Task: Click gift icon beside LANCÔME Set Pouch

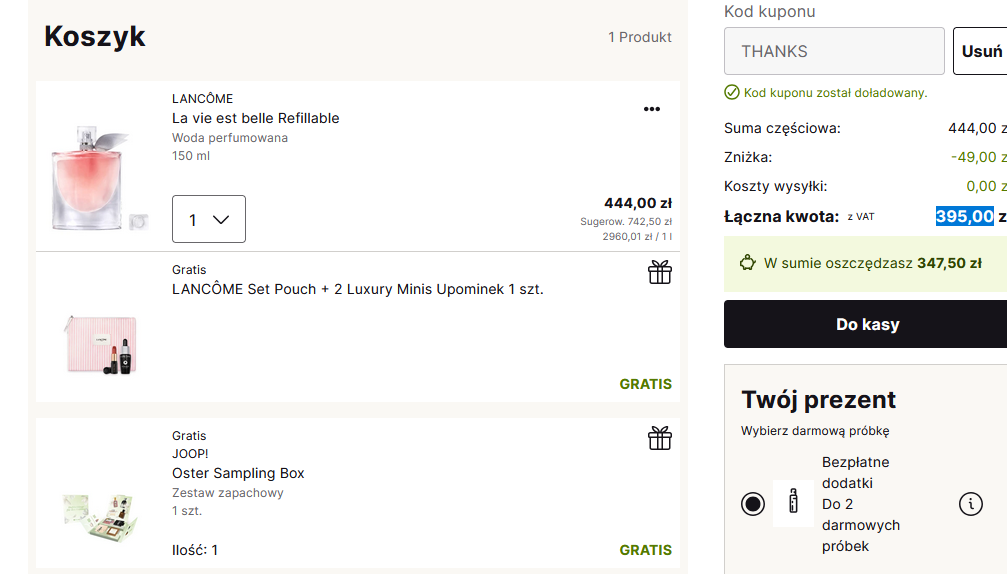Action: [659, 272]
